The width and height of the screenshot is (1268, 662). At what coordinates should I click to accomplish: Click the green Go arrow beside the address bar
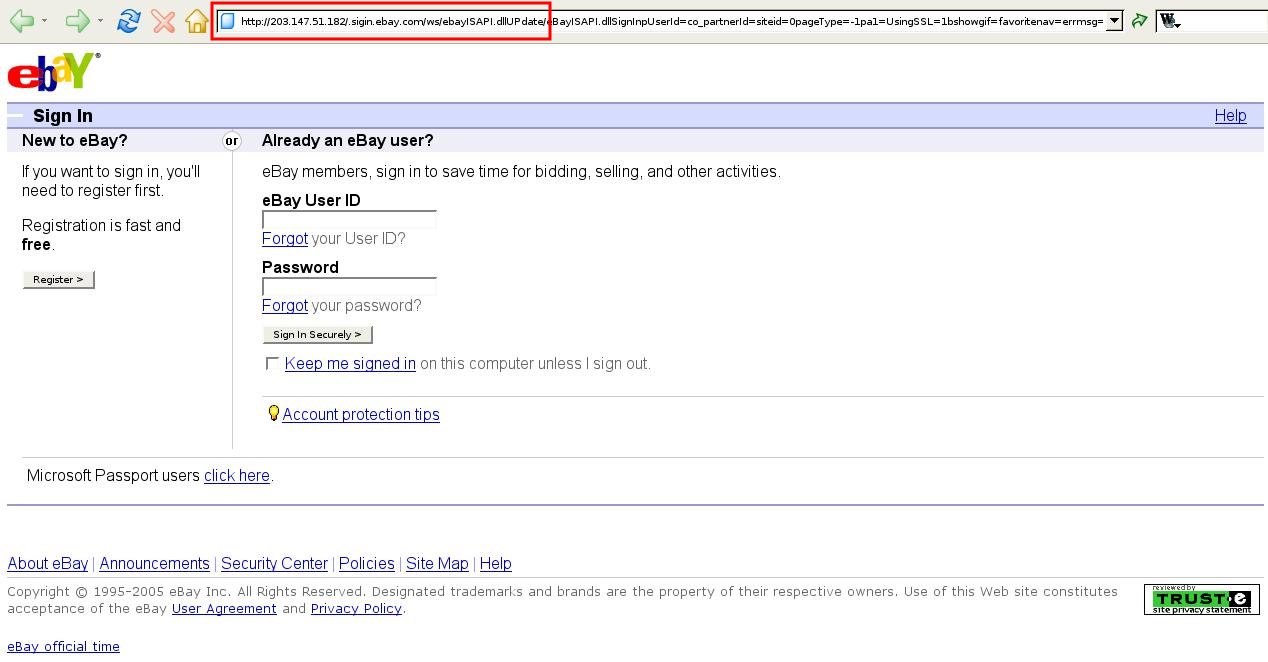tap(1139, 21)
